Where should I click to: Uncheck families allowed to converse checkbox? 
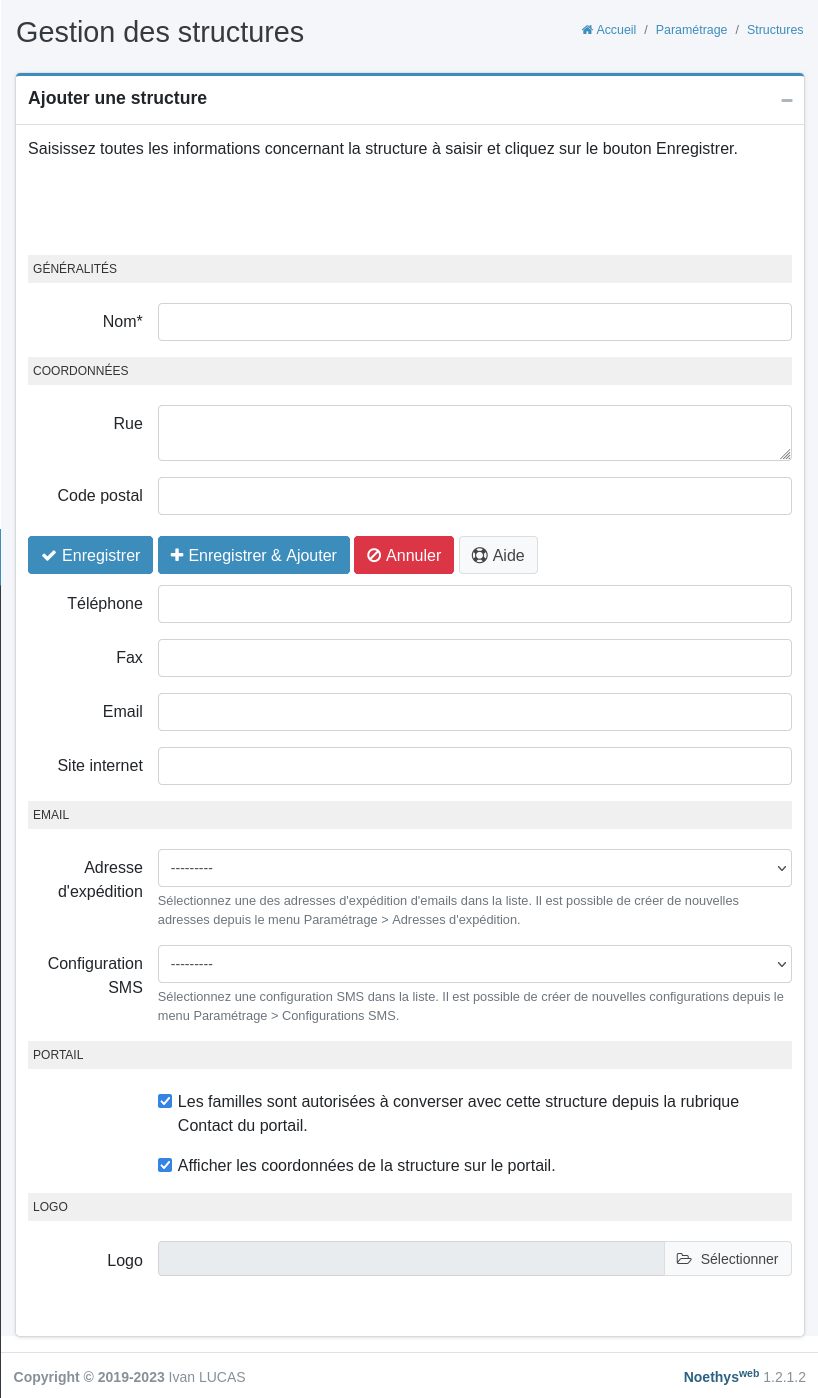click(x=165, y=1101)
